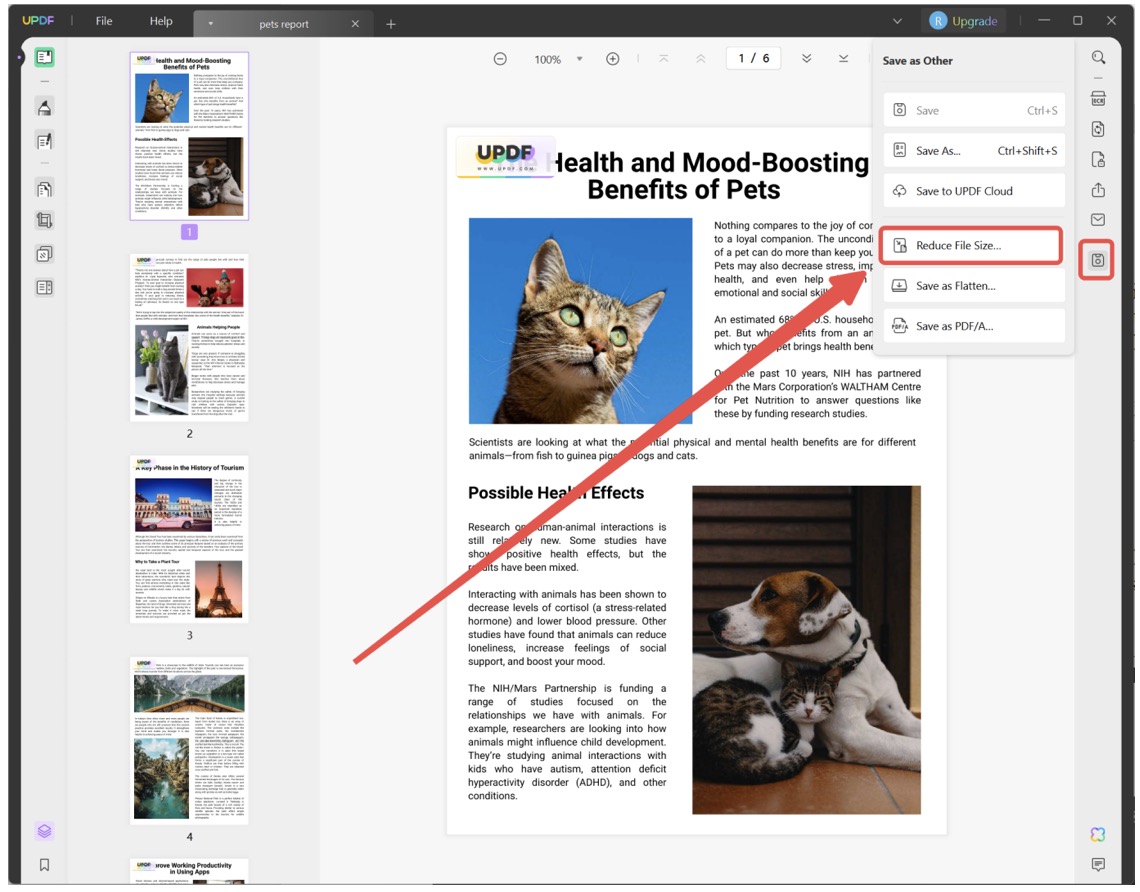Click the zoom in plus icon
This screenshot has height=892, width=1140.
pyautogui.click(x=613, y=59)
